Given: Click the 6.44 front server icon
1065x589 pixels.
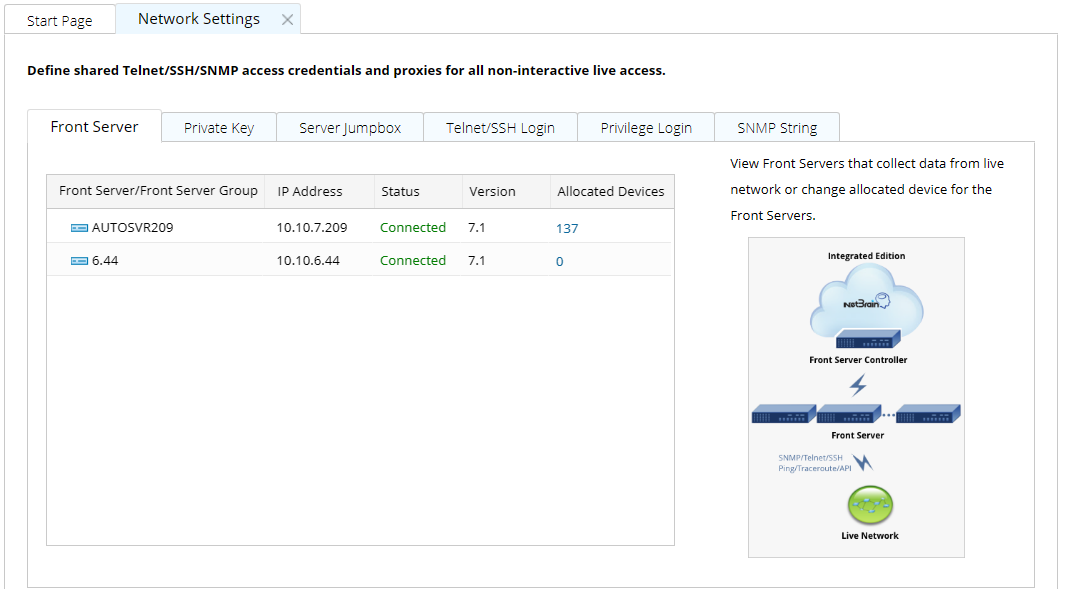Looking at the screenshot, I should click(79, 261).
